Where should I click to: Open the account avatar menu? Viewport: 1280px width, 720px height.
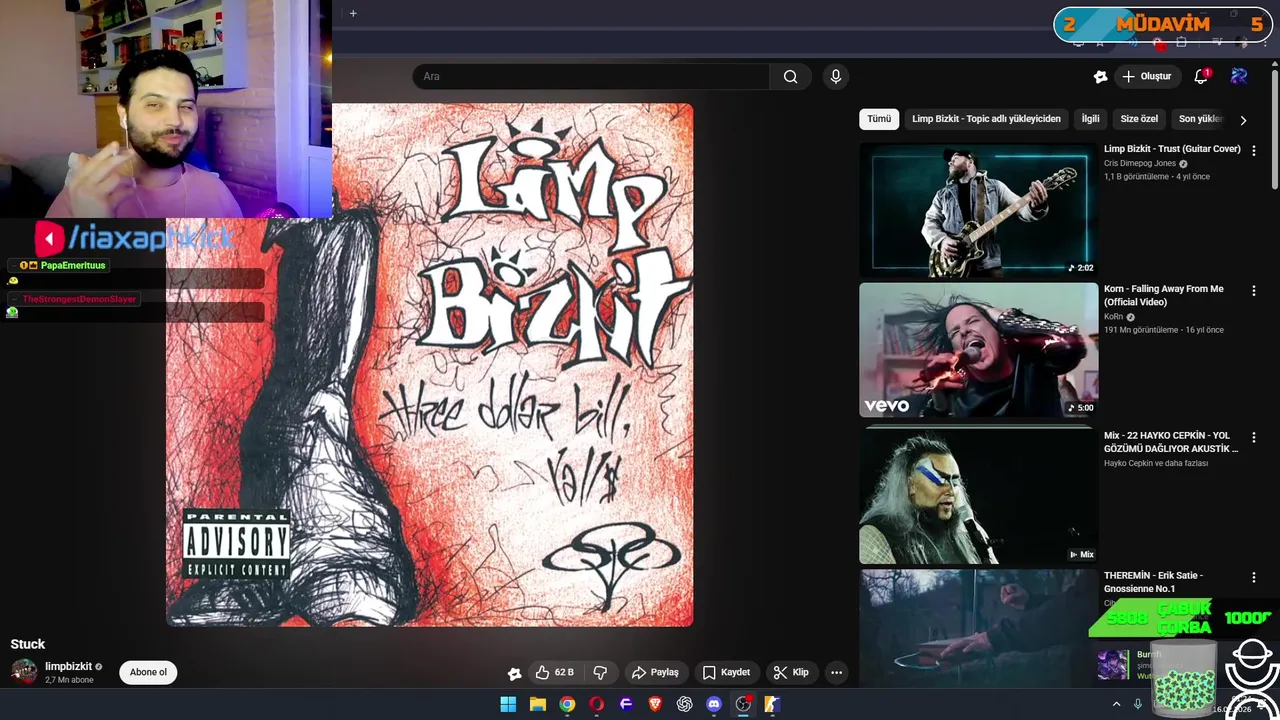[x=1239, y=76]
